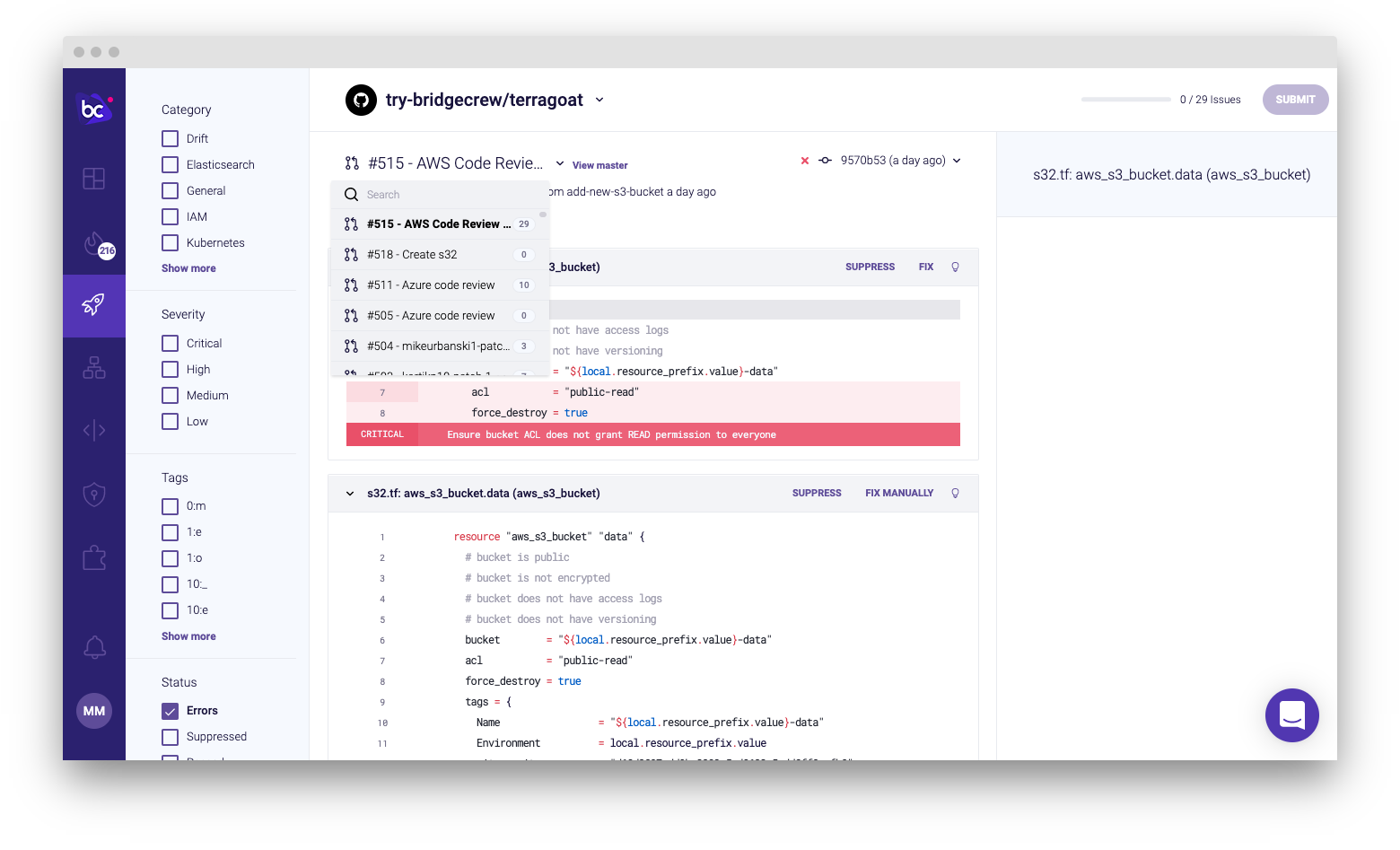Viewport: 1400px width, 850px height.
Task: Click the FIX button
Action: (926, 267)
